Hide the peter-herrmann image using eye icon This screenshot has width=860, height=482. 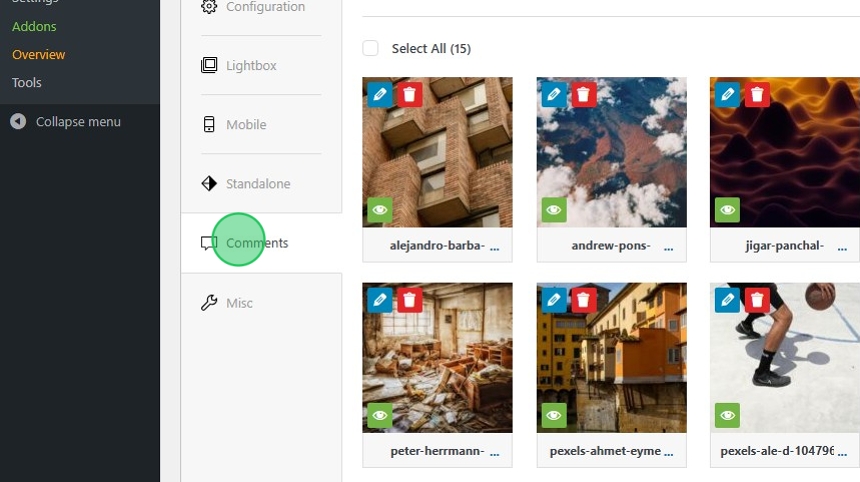[x=380, y=415]
